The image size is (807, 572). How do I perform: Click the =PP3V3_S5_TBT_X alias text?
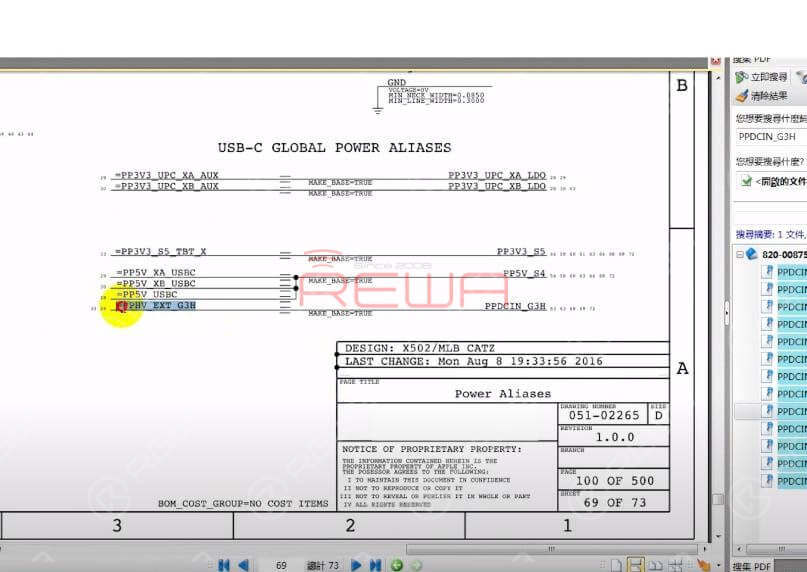tap(161, 251)
